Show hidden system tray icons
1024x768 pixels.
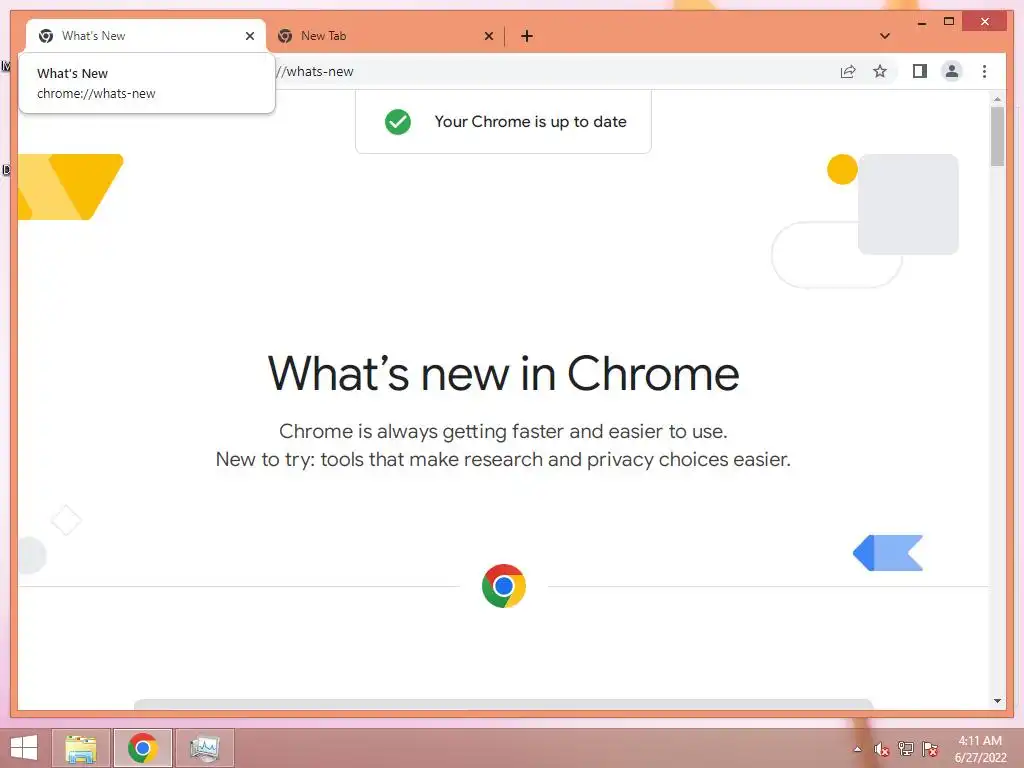point(857,749)
